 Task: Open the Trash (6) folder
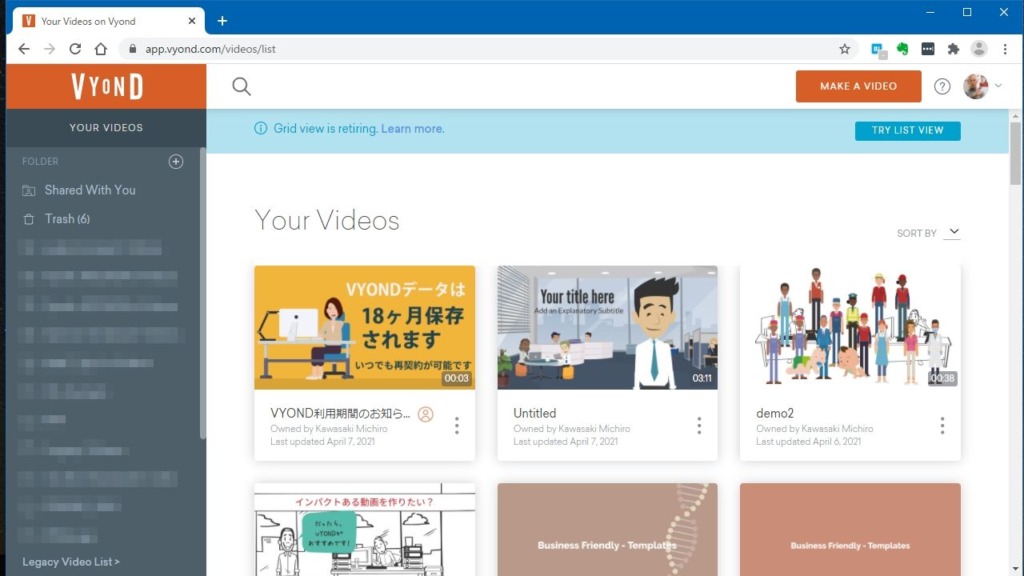click(x=67, y=219)
